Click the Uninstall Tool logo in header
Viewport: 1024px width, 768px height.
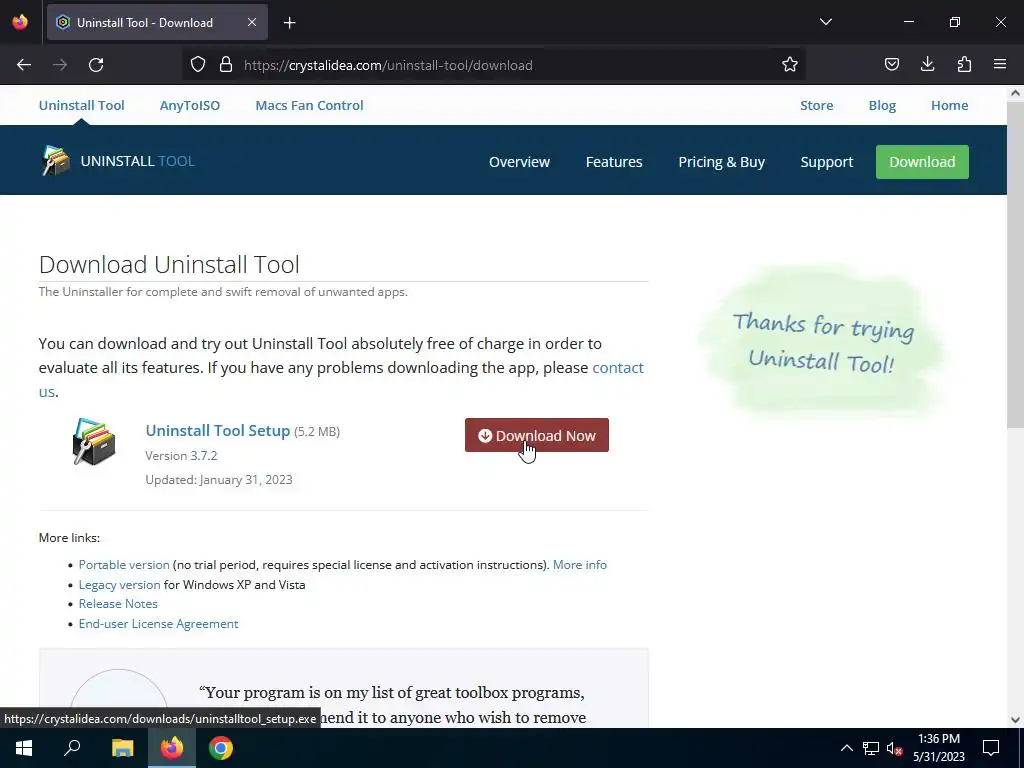(56, 161)
